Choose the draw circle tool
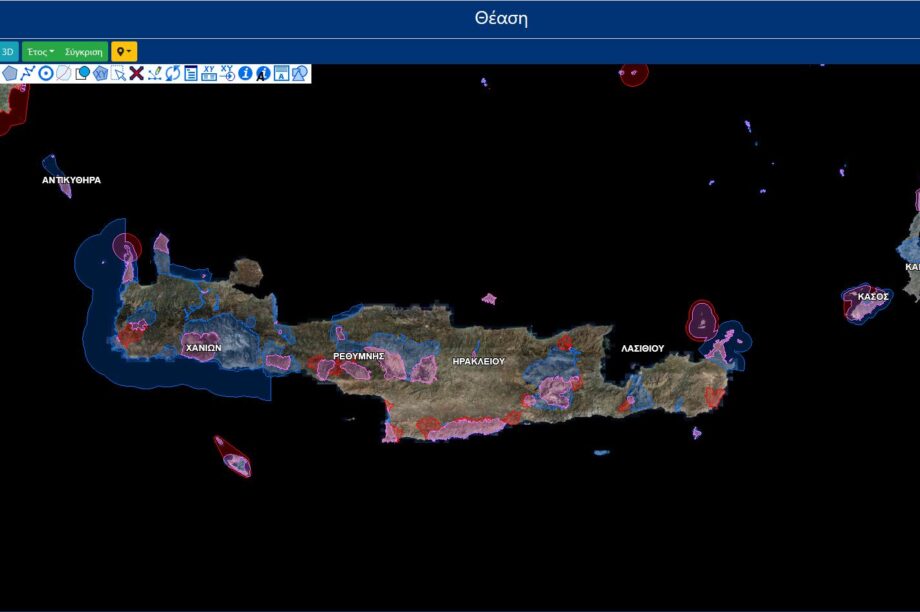 coord(46,73)
